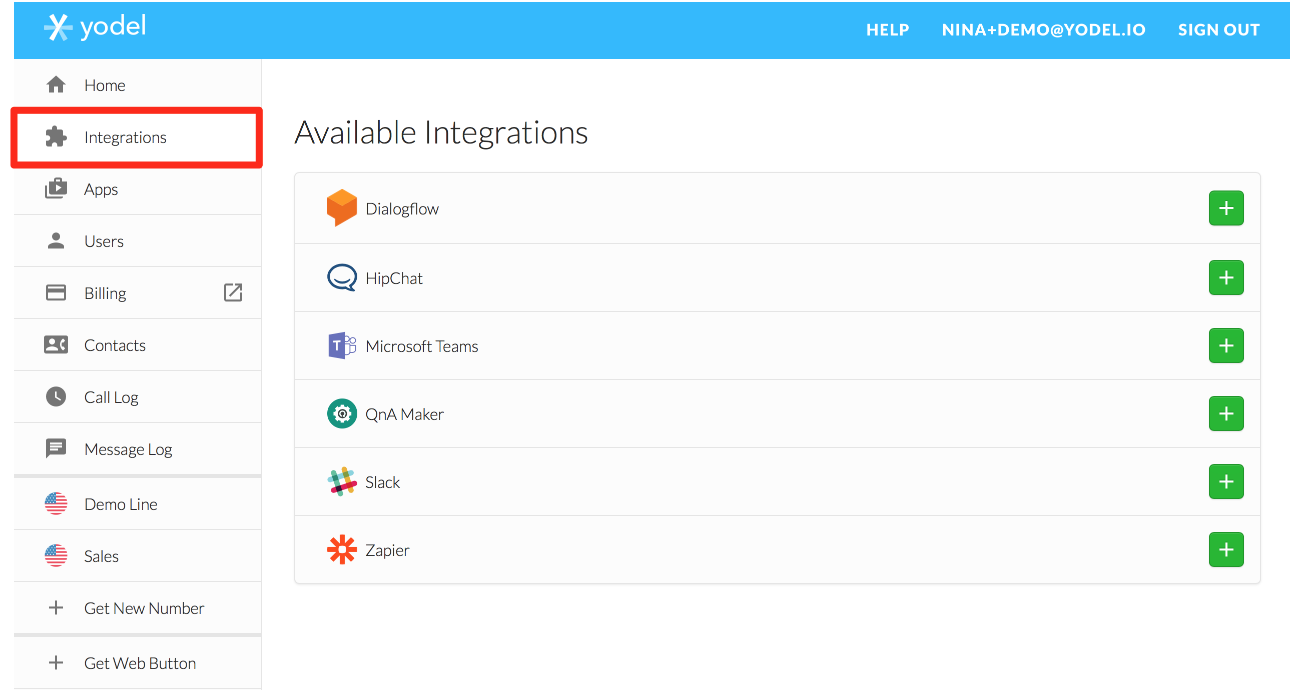Click the Apps briefcase icon
The height and width of the screenshot is (690, 1290).
point(56,189)
